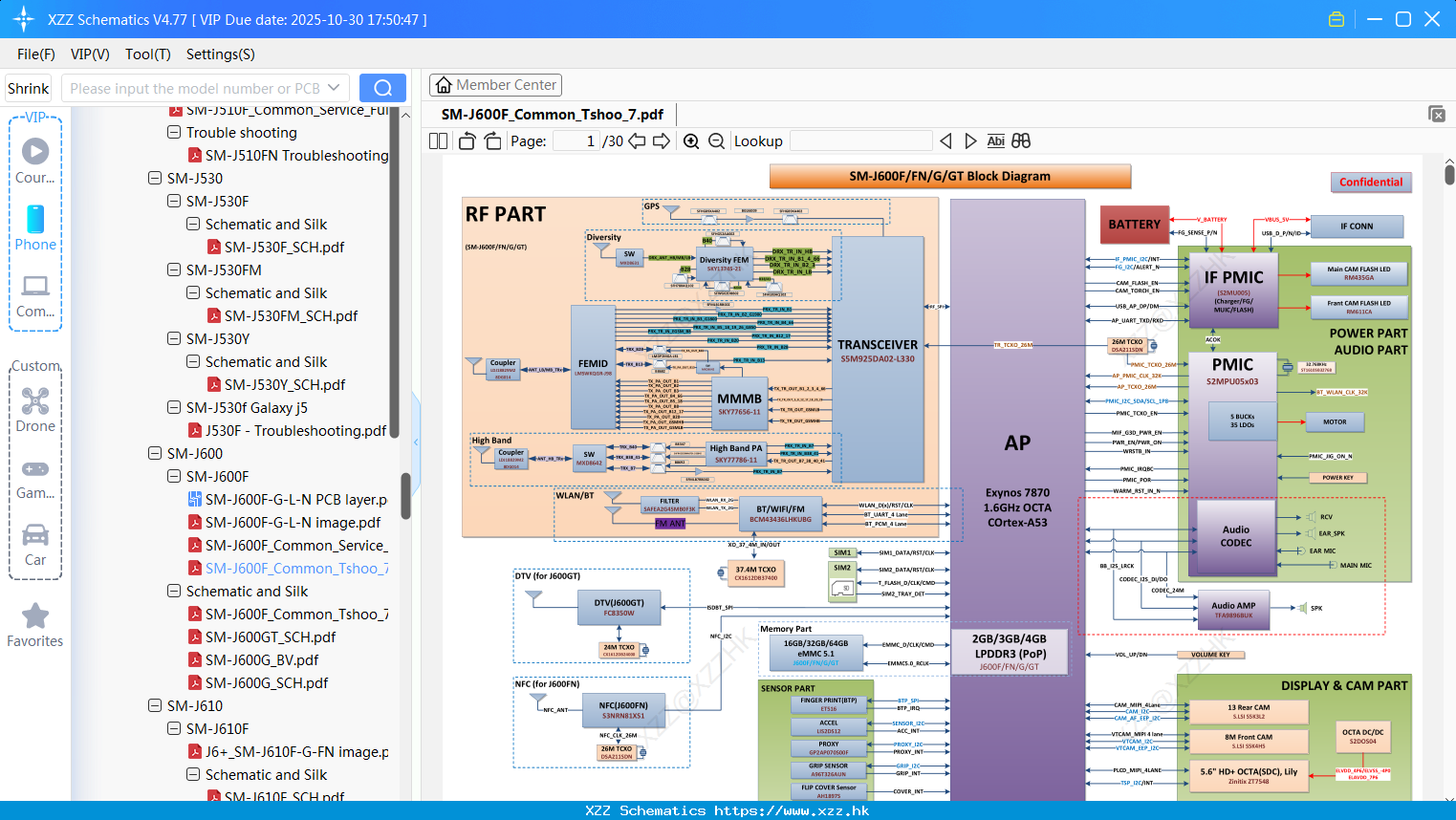Collapse the SM-J530F tree node
Viewport: 1456px width, 820px height.
click(174, 201)
